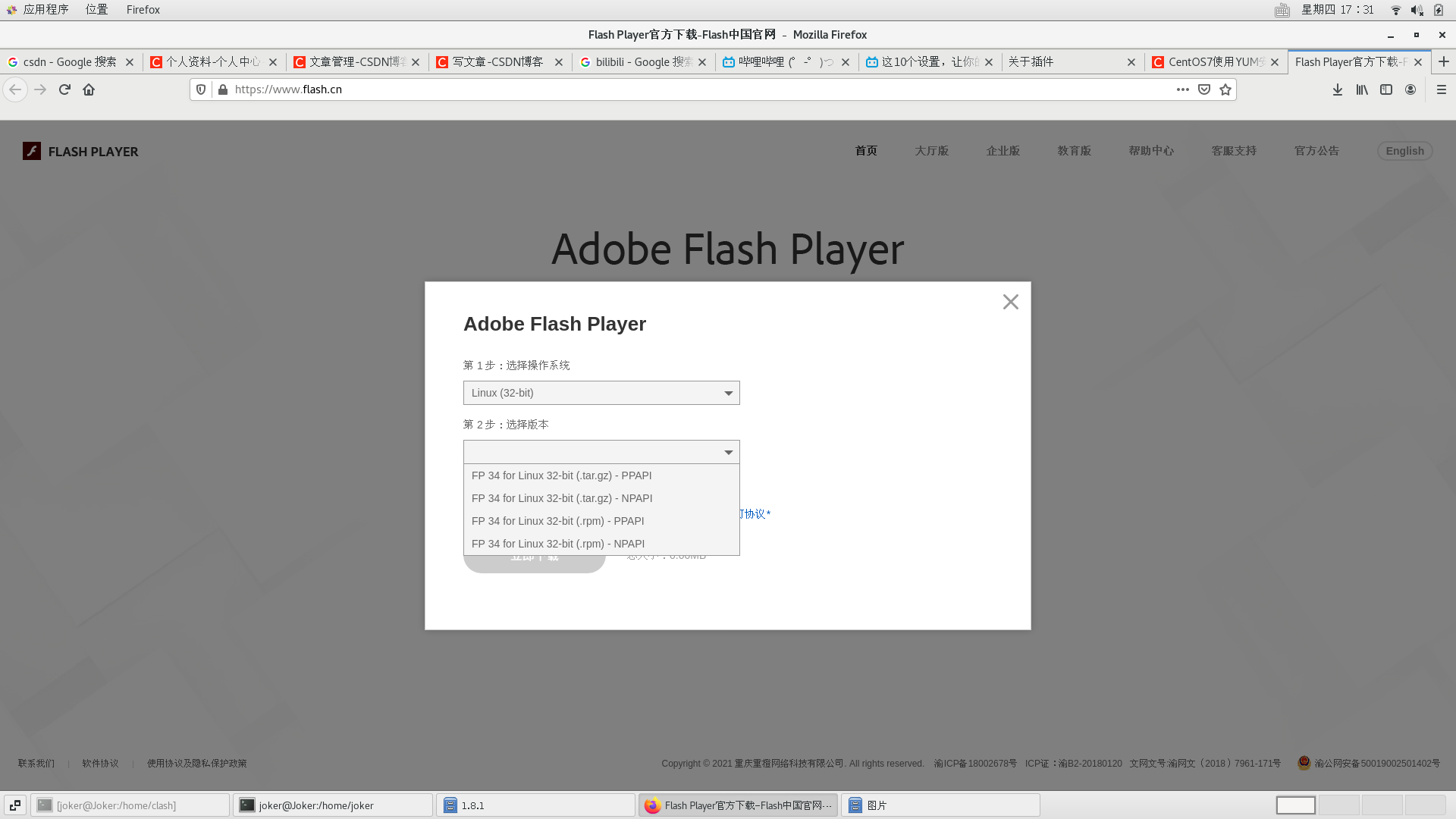This screenshot has width=1456, height=819.
Task: Click the Save to Pocket icon
Action: [1204, 89]
